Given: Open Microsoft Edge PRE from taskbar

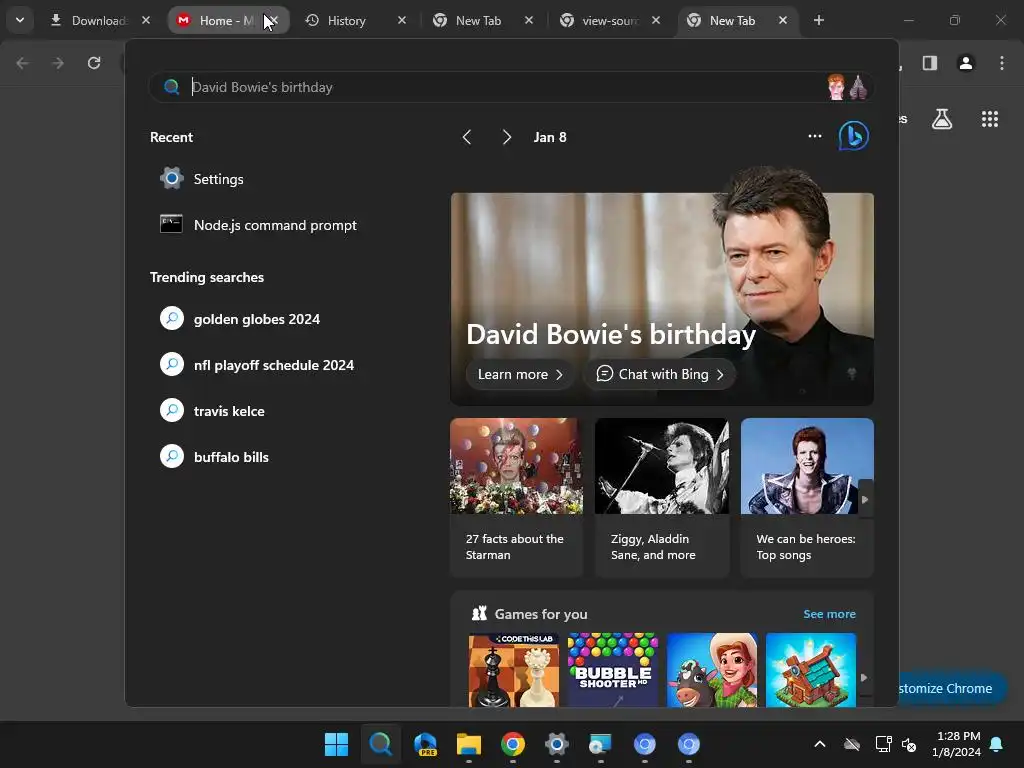Looking at the screenshot, I should point(425,744).
